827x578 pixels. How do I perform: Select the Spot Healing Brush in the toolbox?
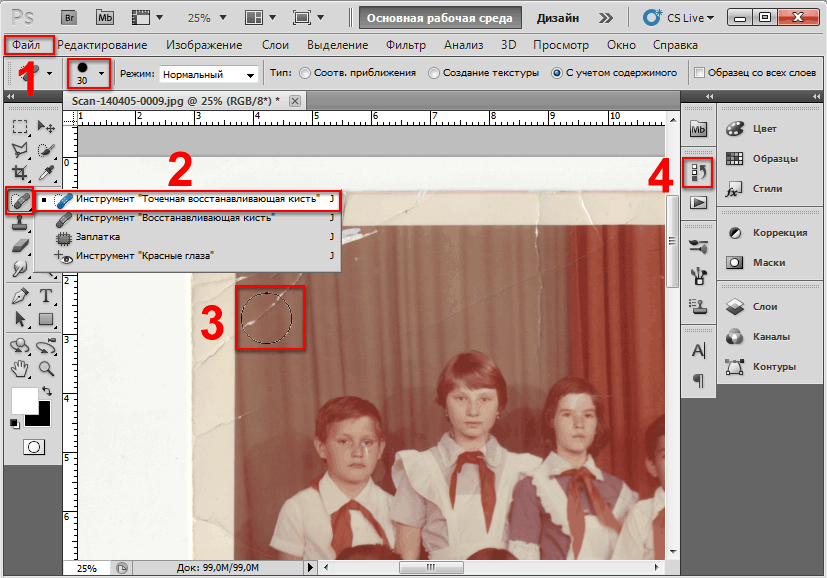[20, 200]
